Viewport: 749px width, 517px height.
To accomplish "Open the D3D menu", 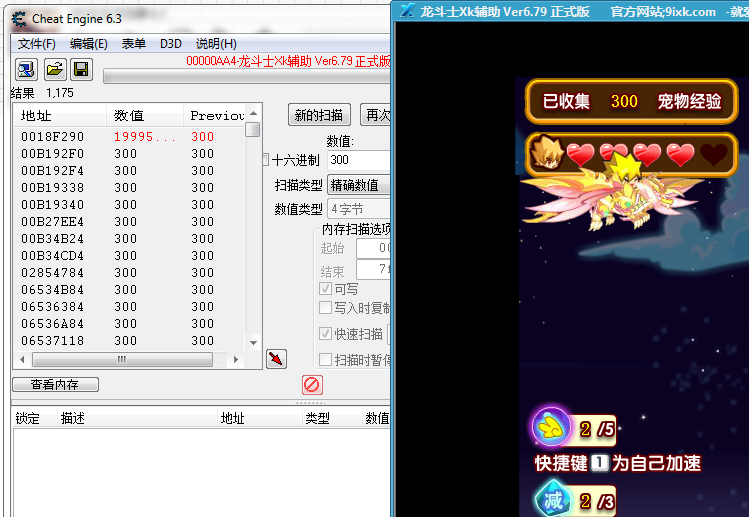I will click(171, 44).
